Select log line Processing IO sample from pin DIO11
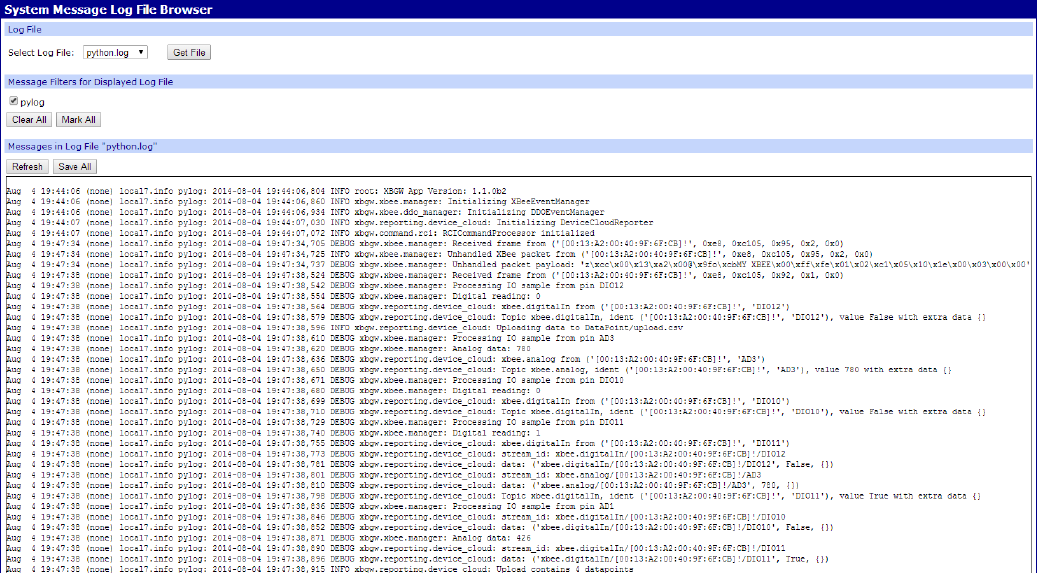Image resolution: width=1038 pixels, height=573 pixels. coord(315,422)
